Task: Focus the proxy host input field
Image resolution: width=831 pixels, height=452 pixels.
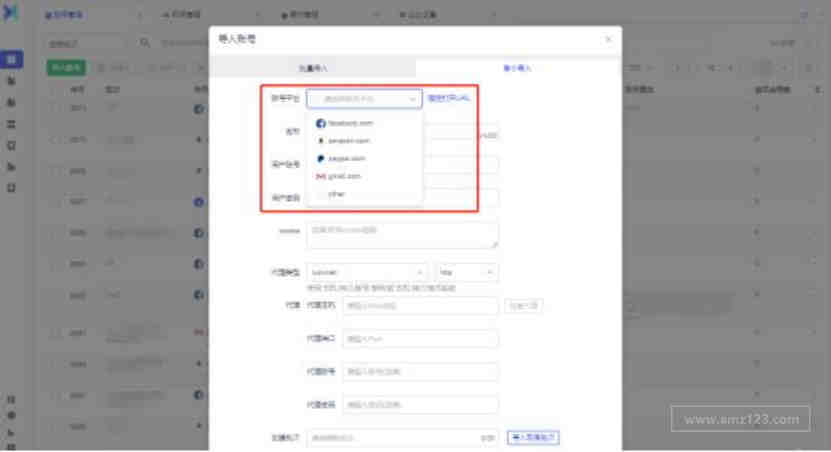Action: click(420, 306)
